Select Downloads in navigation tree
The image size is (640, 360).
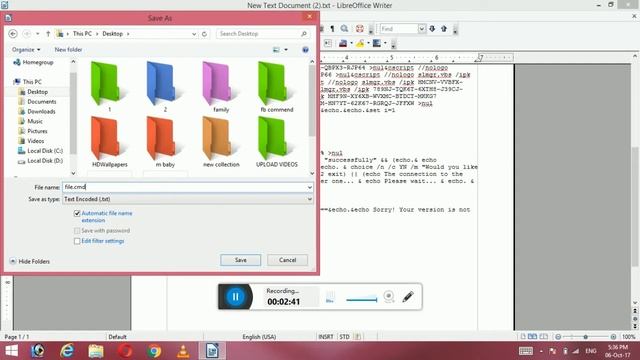click(41, 111)
